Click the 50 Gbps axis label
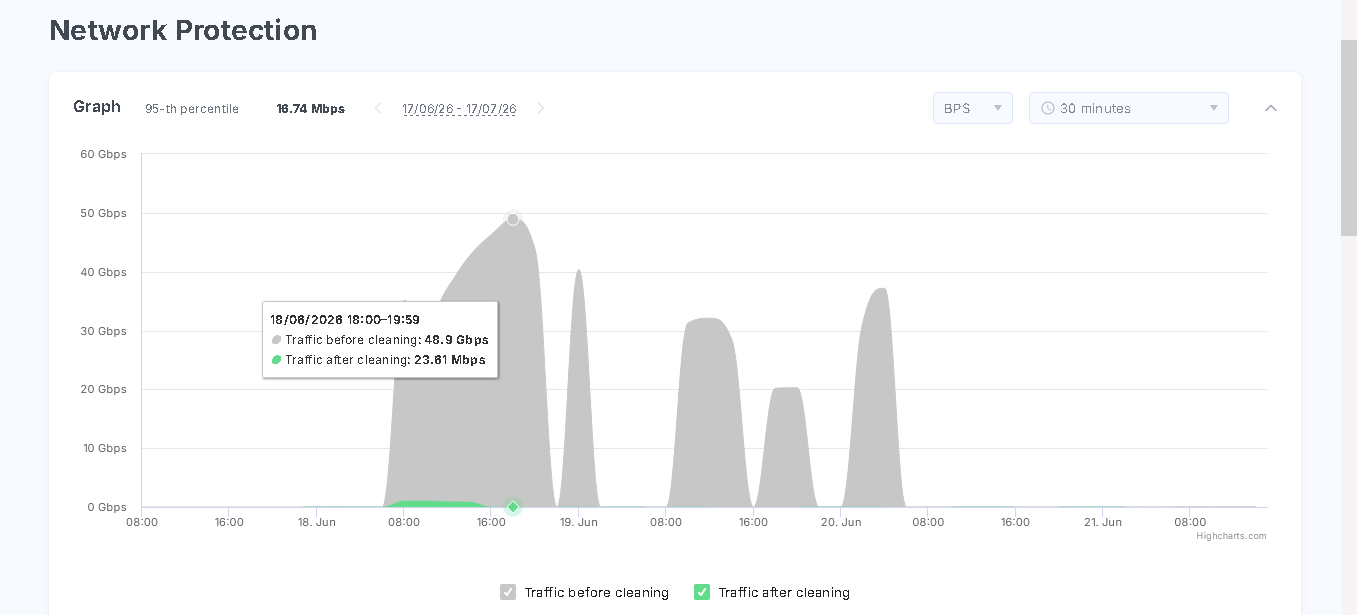This screenshot has width=1357, height=615. click(x=103, y=213)
